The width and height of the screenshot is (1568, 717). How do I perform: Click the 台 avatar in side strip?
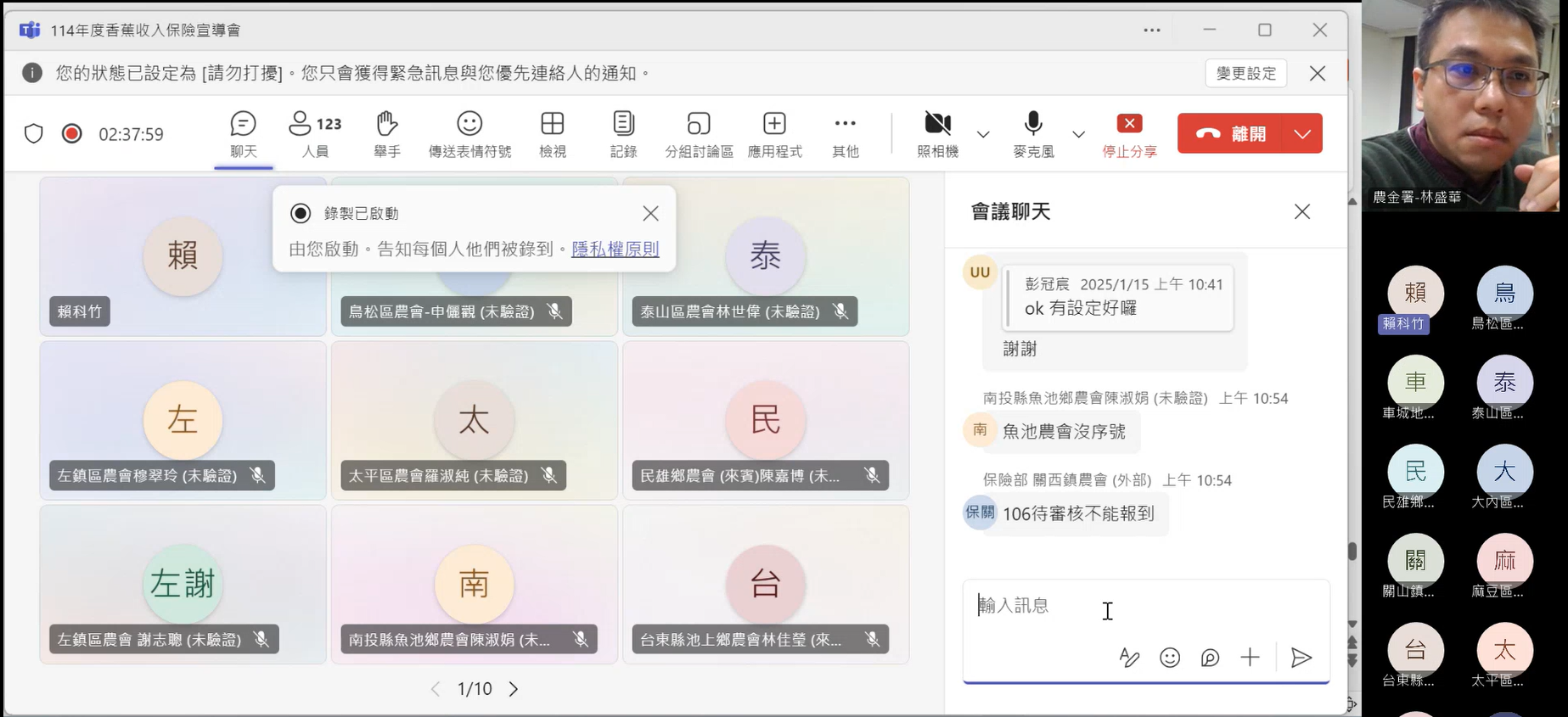point(1415,650)
